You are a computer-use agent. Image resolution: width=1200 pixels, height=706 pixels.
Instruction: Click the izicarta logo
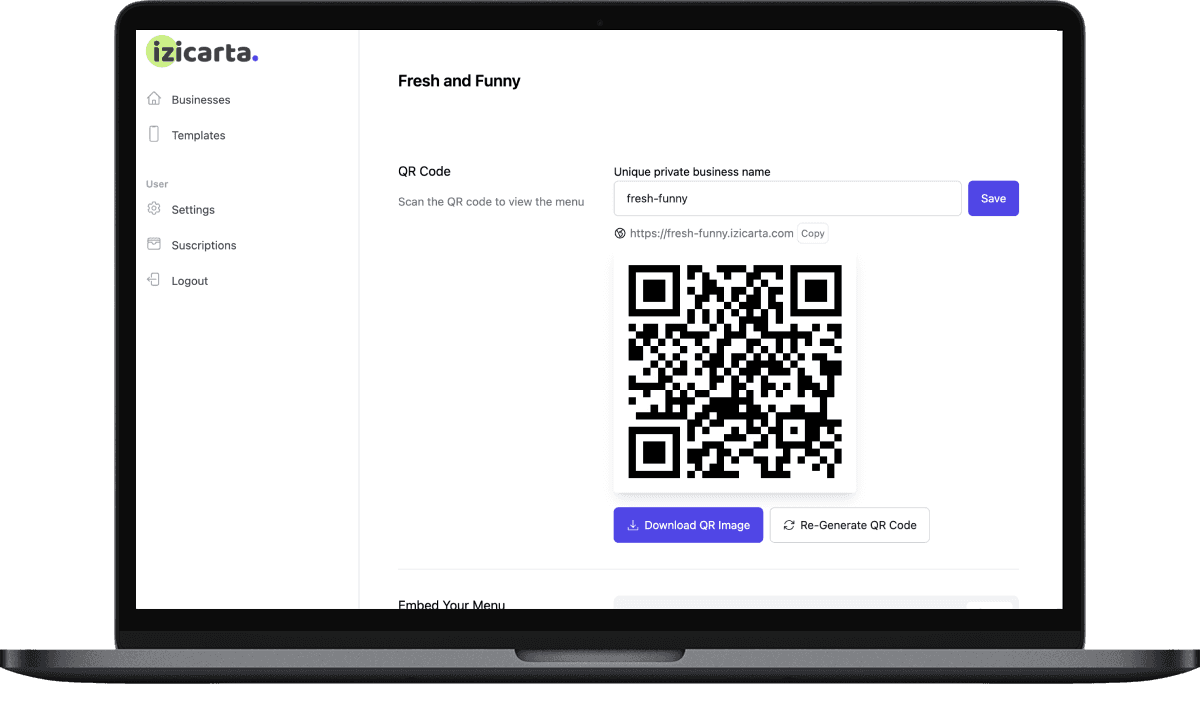click(x=203, y=52)
